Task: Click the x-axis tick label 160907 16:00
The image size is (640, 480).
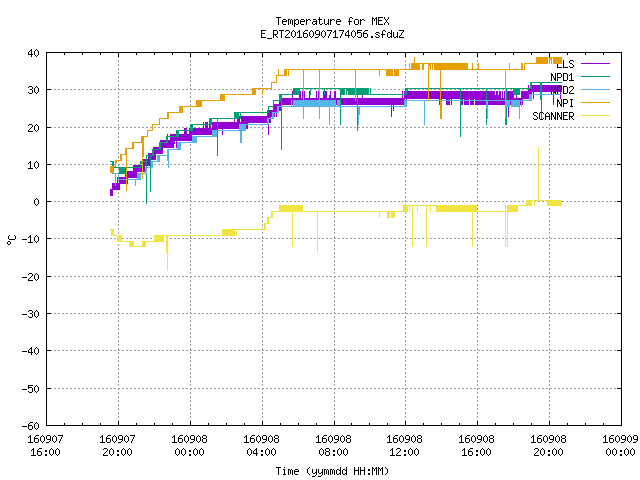Action: click(x=45, y=446)
